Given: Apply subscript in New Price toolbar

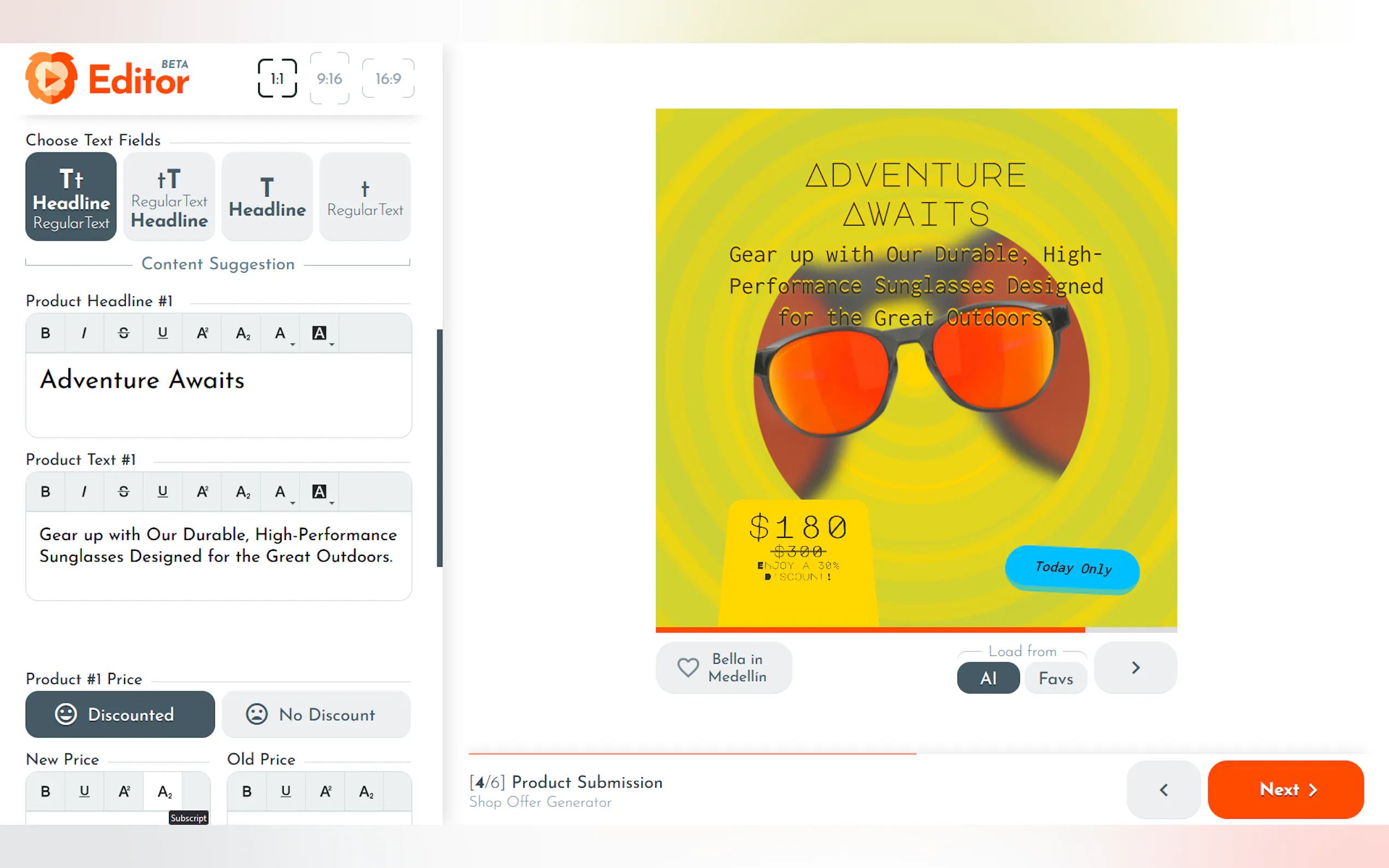Looking at the screenshot, I should (x=164, y=791).
